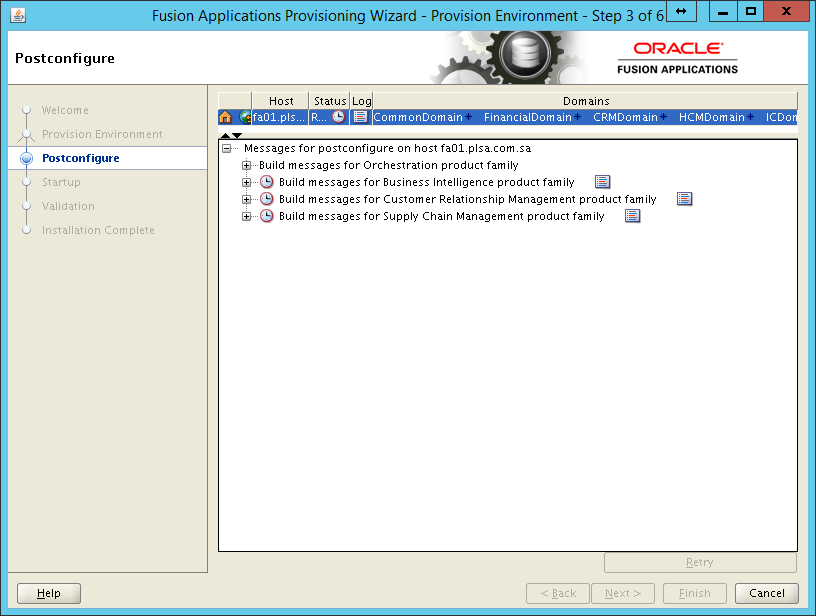Click the CRMDomain entry
This screenshot has height=616, width=816.
pos(626,117)
